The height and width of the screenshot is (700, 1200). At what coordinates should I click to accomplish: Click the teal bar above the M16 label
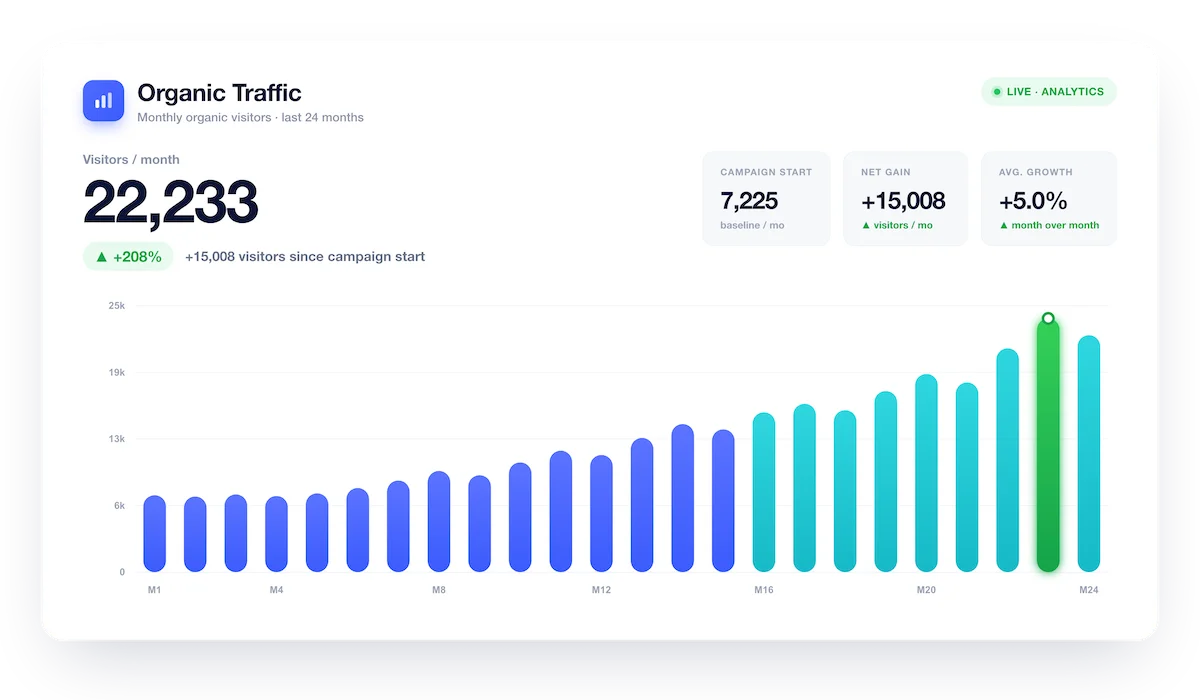click(x=764, y=492)
